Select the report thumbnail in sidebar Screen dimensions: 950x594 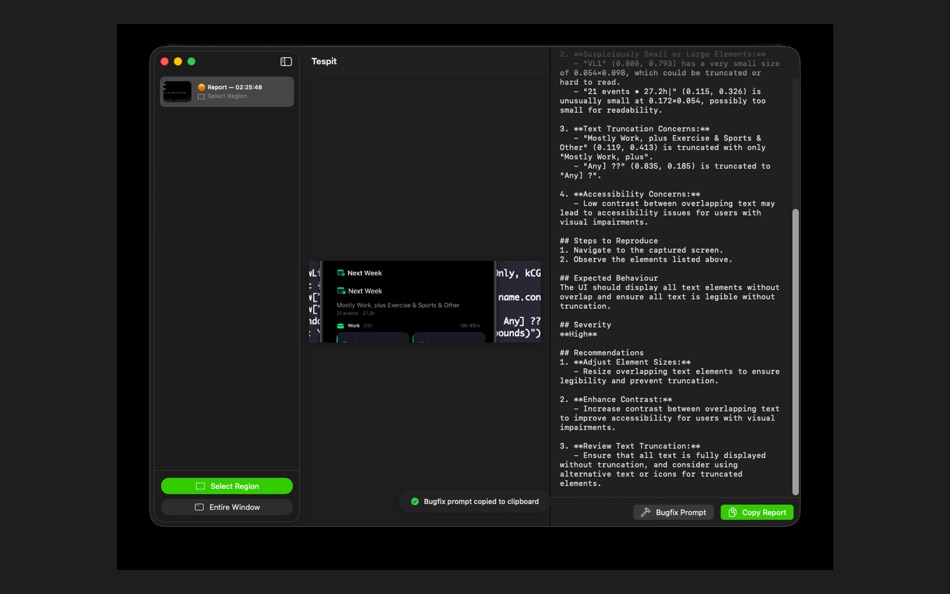pos(177,92)
